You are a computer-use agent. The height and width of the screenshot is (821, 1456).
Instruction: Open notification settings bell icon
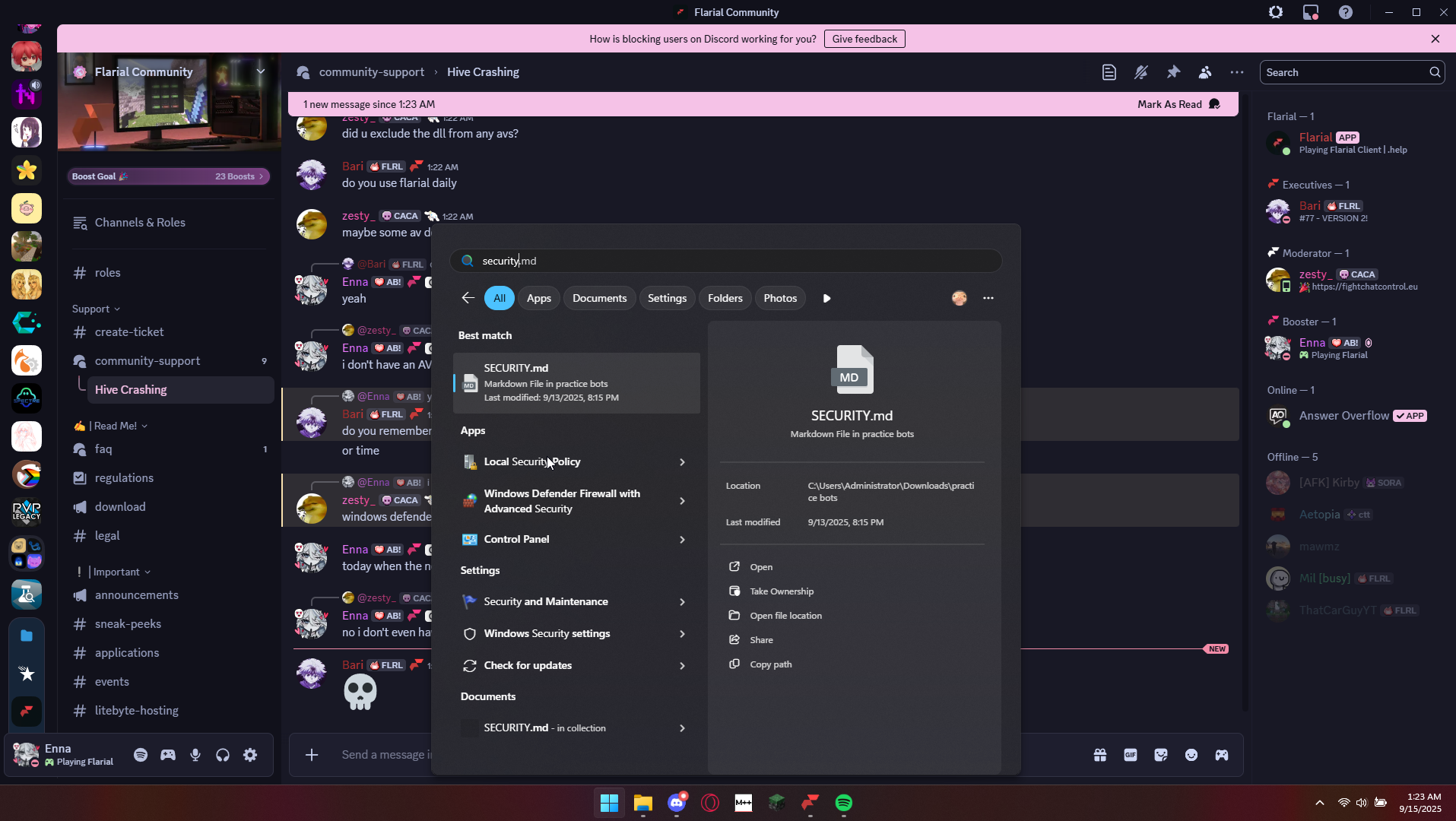click(1141, 72)
